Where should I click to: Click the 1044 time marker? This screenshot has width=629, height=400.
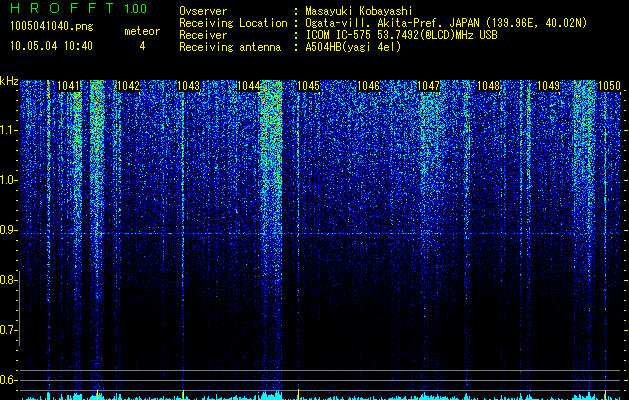tap(248, 86)
